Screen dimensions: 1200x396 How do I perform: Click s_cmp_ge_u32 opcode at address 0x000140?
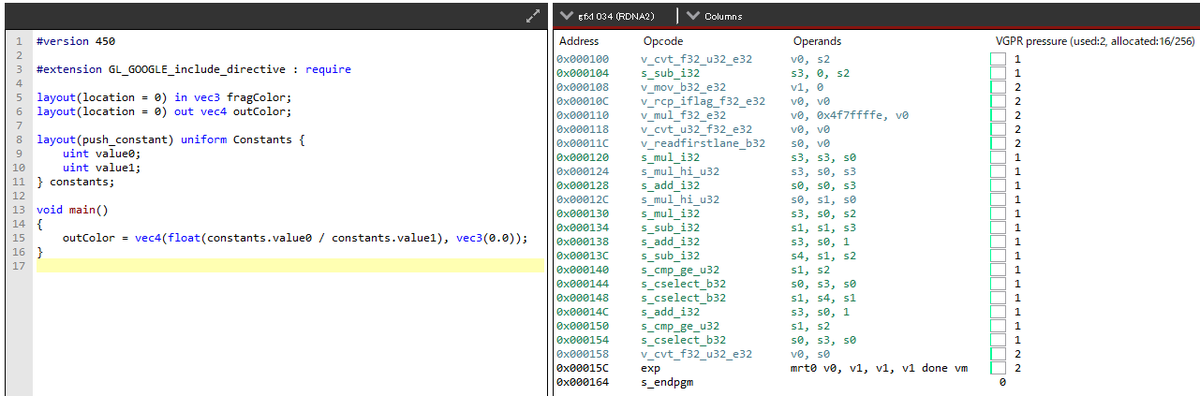tap(680, 269)
